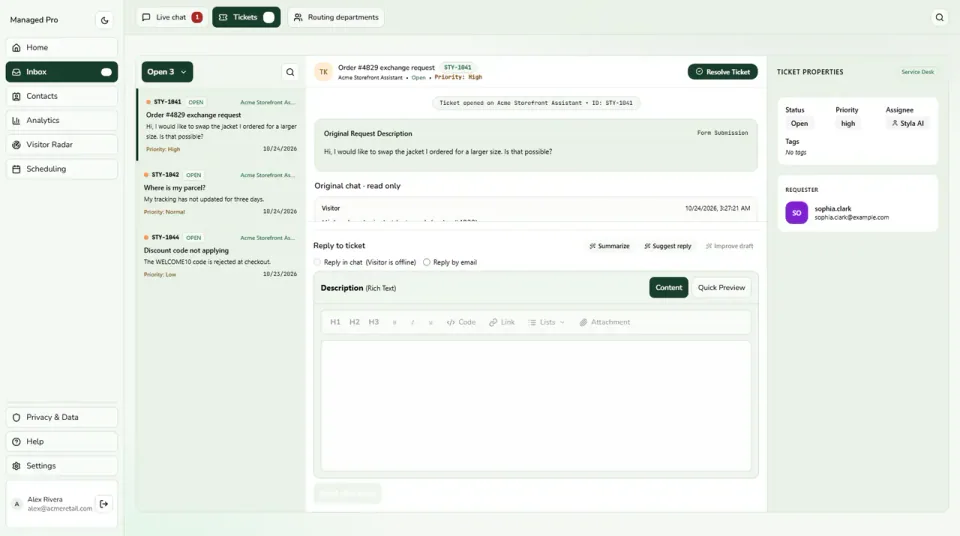
Task: Select the Content tab
Action: pos(669,288)
